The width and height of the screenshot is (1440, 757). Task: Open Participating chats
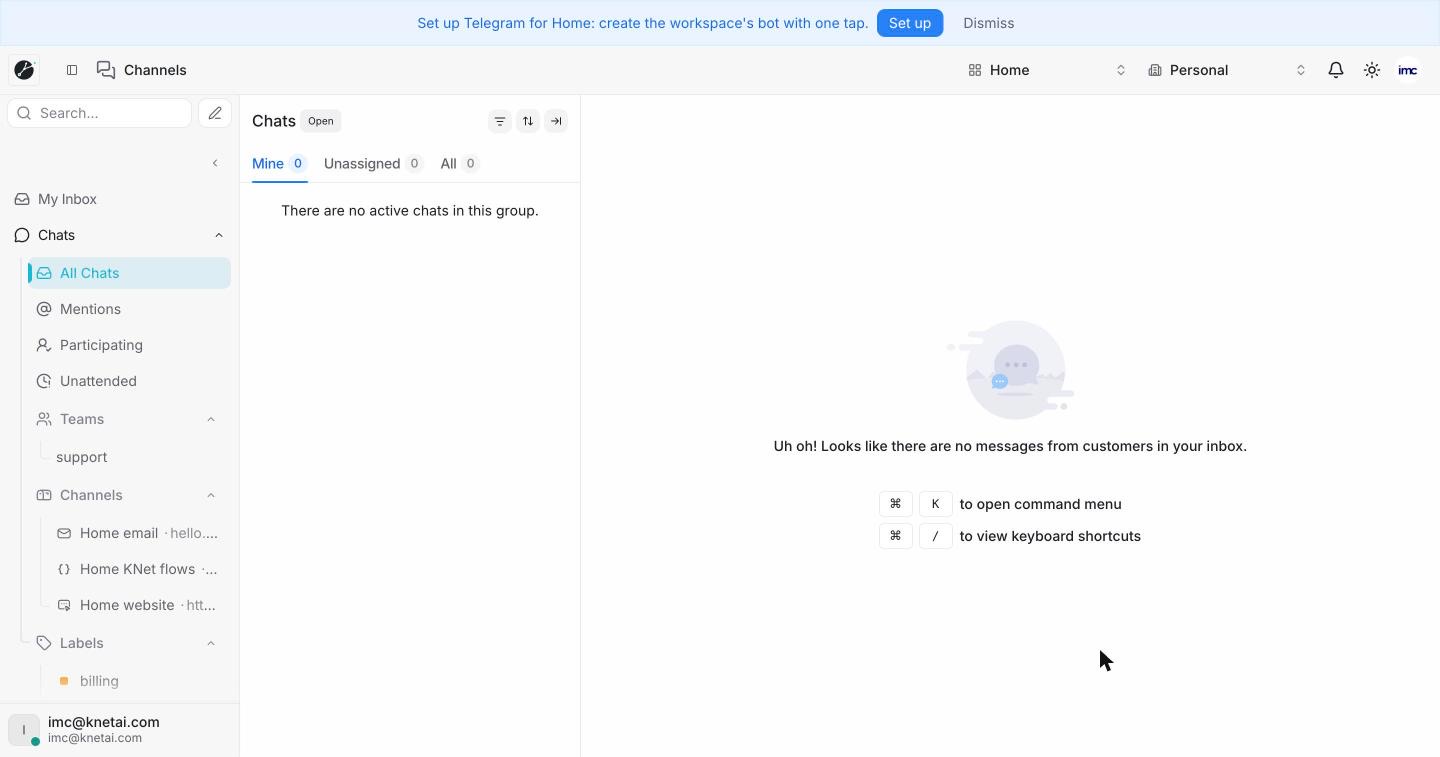click(130, 345)
